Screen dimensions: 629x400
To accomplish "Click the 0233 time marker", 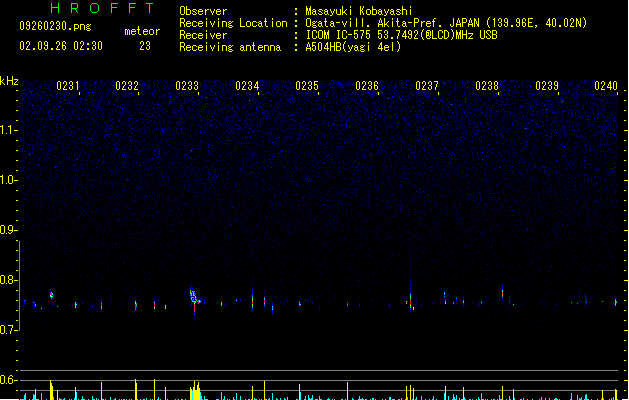I will point(187,86).
